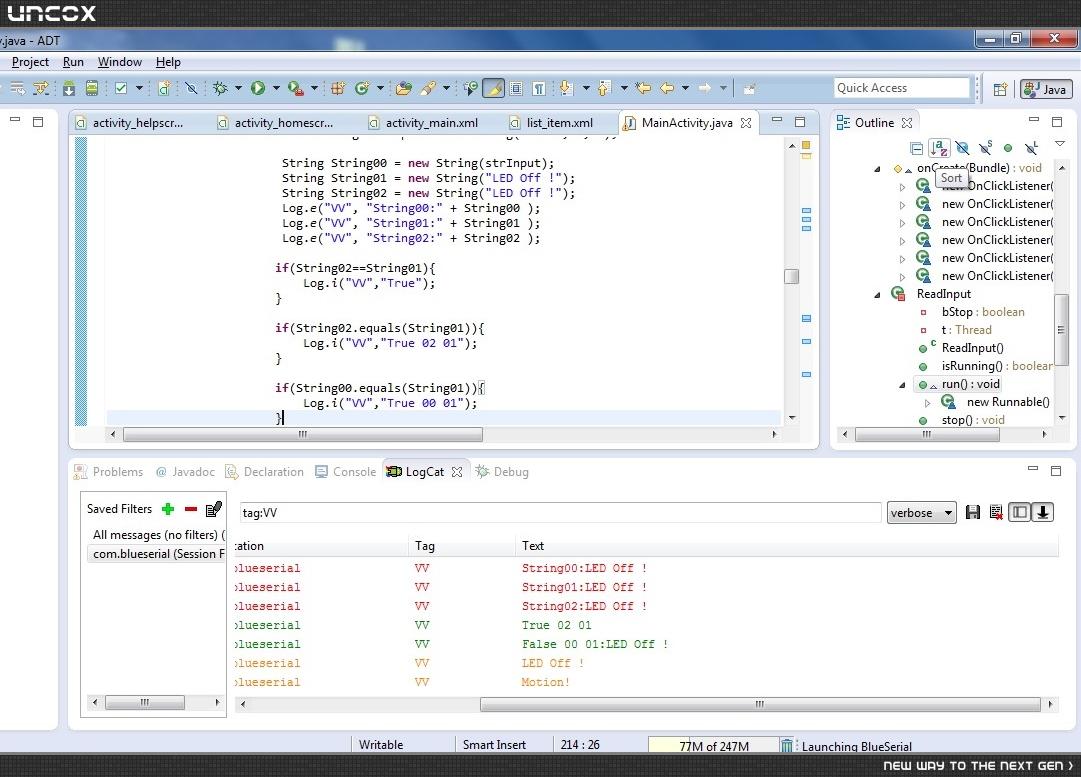The height and width of the screenshot is (777, 1081).
Task: Expand the new Runnable() outline node
Action: (927, 403)
